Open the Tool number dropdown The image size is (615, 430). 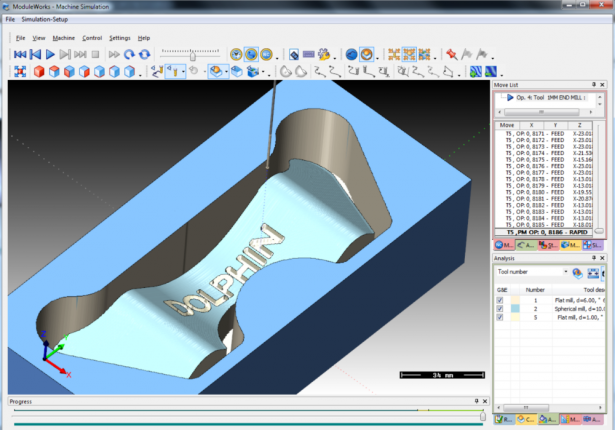pos(565,272)
